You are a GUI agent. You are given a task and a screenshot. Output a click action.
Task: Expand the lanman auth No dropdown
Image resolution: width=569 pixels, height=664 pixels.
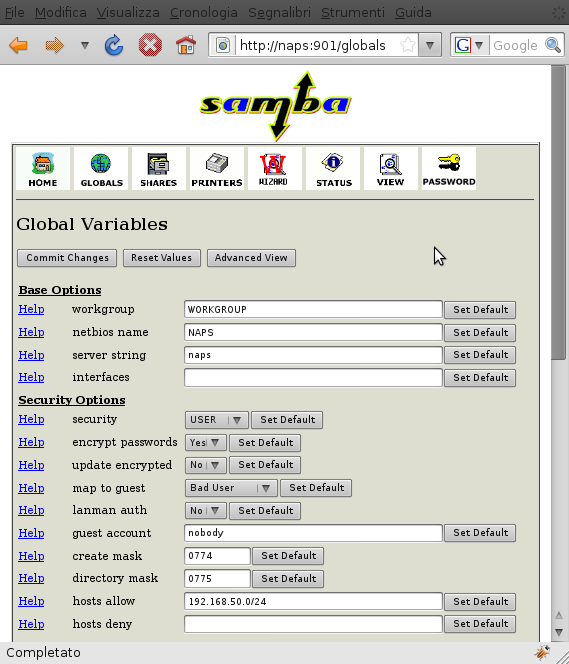(x=205, y=511)
